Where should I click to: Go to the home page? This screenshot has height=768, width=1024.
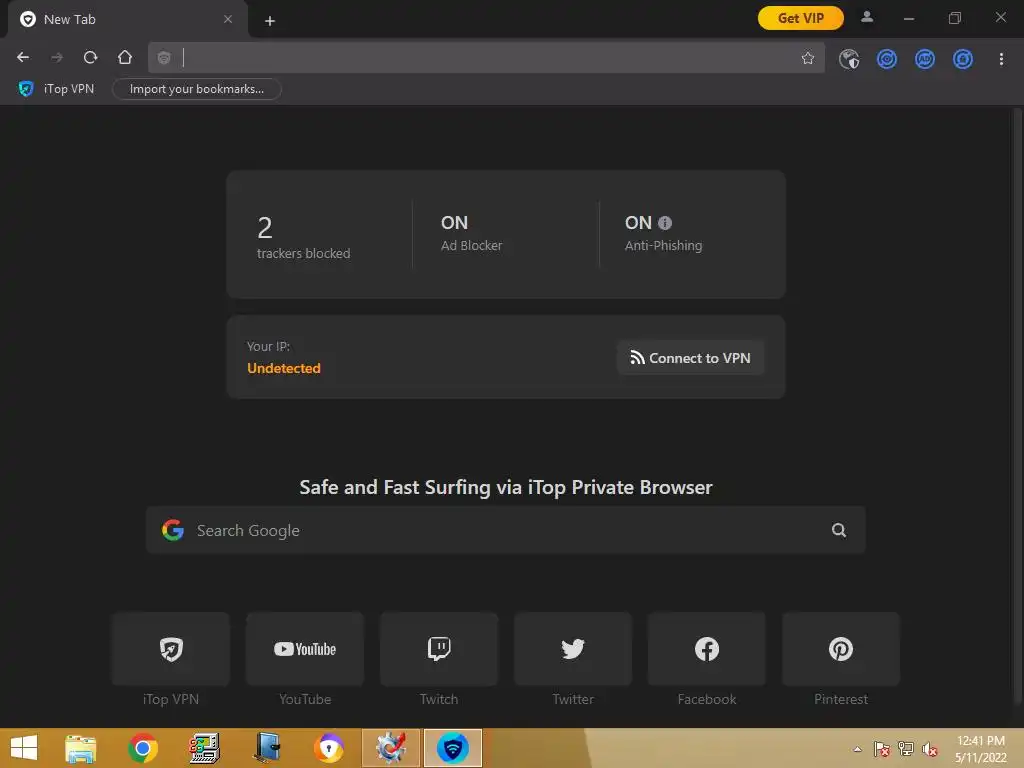(125, 57)
